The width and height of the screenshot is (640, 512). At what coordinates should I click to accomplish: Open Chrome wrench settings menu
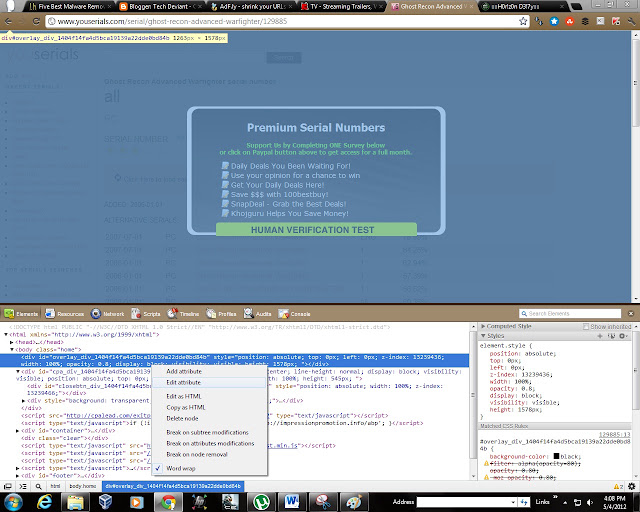(x=631, y=21)
